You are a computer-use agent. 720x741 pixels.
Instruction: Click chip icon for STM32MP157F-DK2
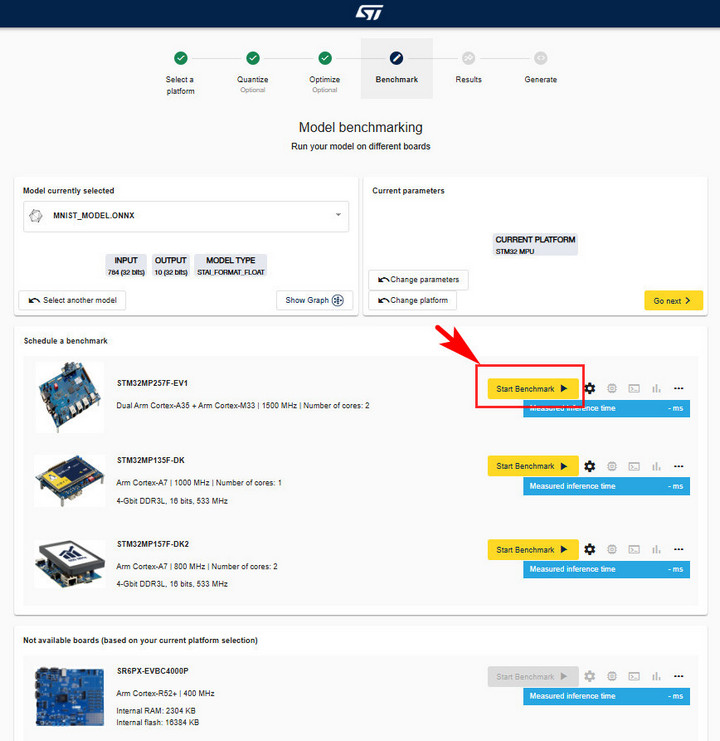click(612, 549)
